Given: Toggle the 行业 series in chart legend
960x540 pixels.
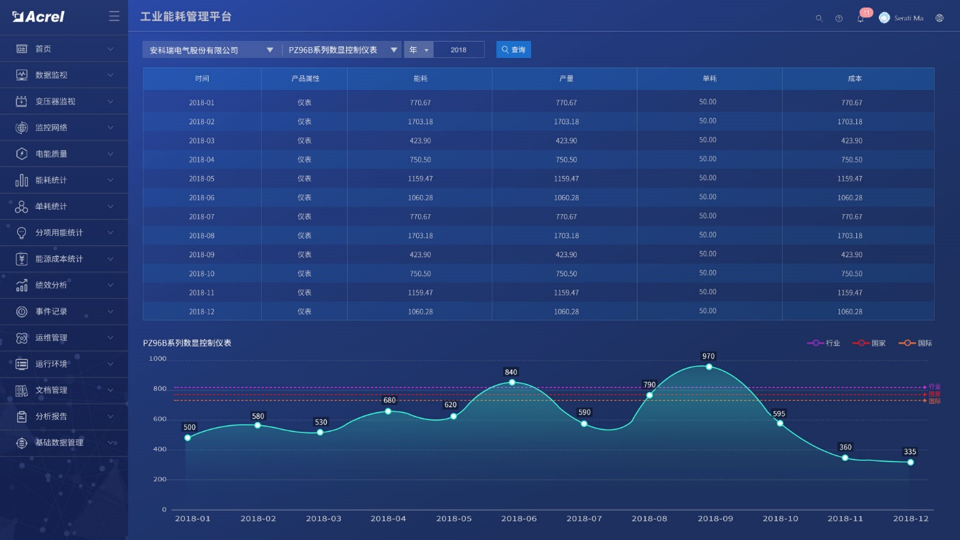Looking at the screenshot, I should pyautogui.click(x=824, y=343).
